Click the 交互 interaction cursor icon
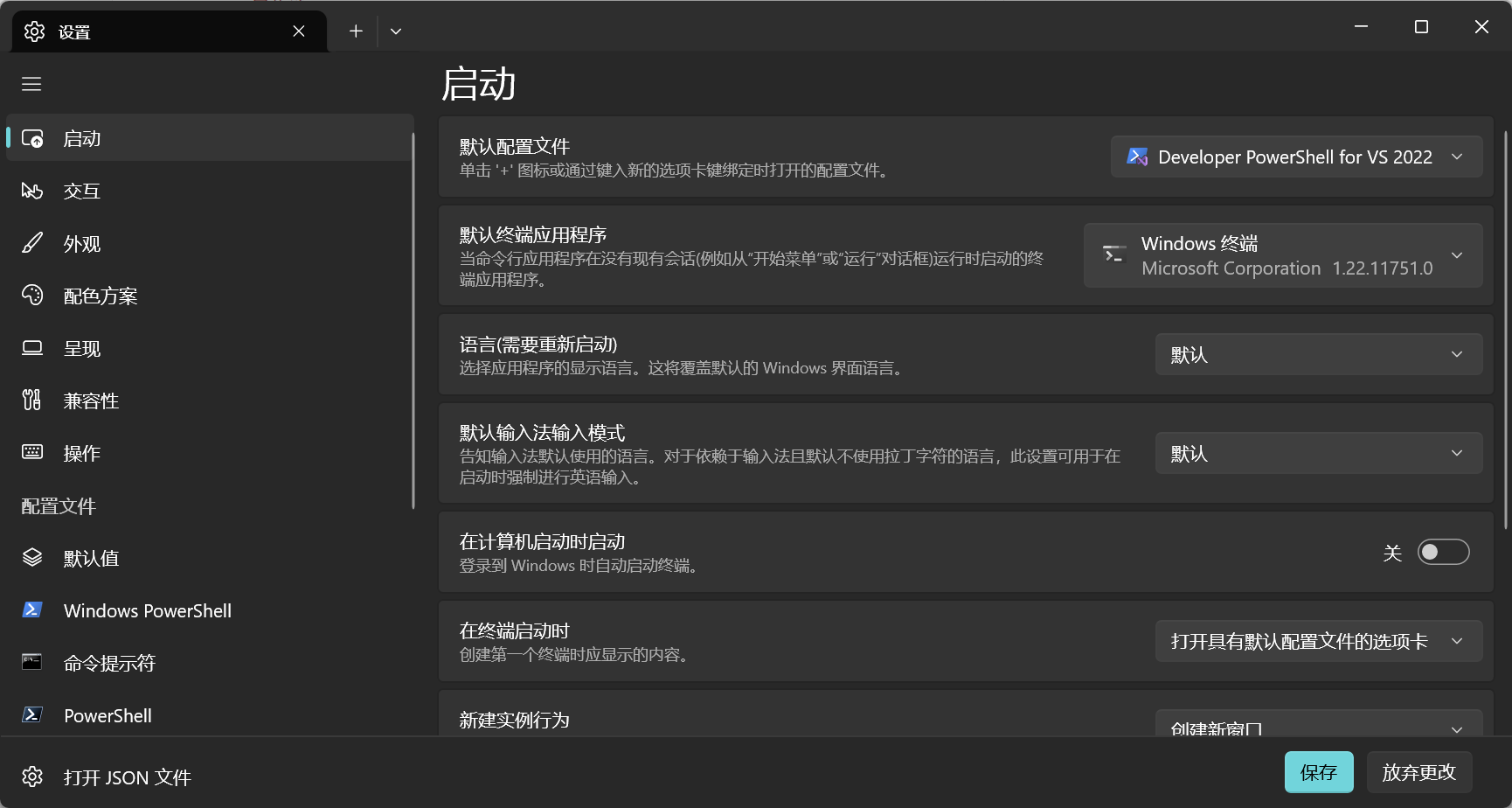 [32, 191]
